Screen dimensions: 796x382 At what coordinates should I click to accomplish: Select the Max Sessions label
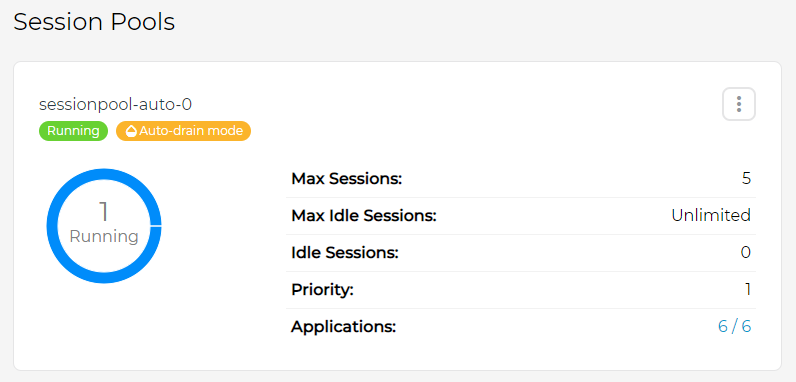click(x=347, y=179)
